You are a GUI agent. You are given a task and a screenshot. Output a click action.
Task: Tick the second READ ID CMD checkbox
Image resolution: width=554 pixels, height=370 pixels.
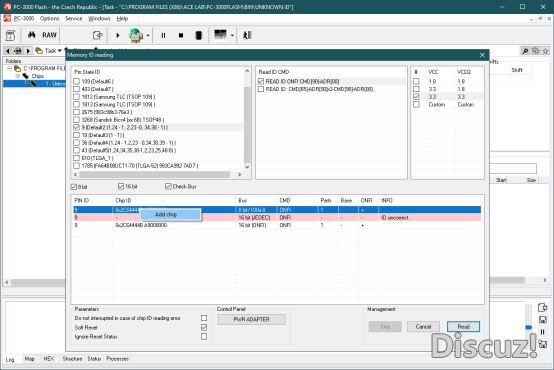(x=261, y=89)
